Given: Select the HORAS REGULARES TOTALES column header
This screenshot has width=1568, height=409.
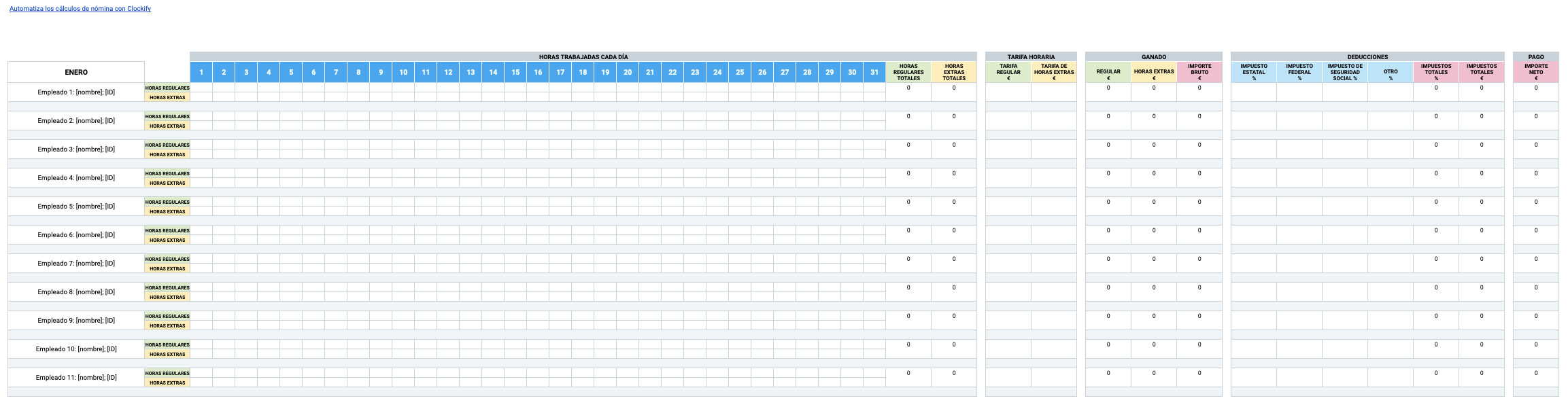Looking at the screenshot, I should tap(908, 72).
